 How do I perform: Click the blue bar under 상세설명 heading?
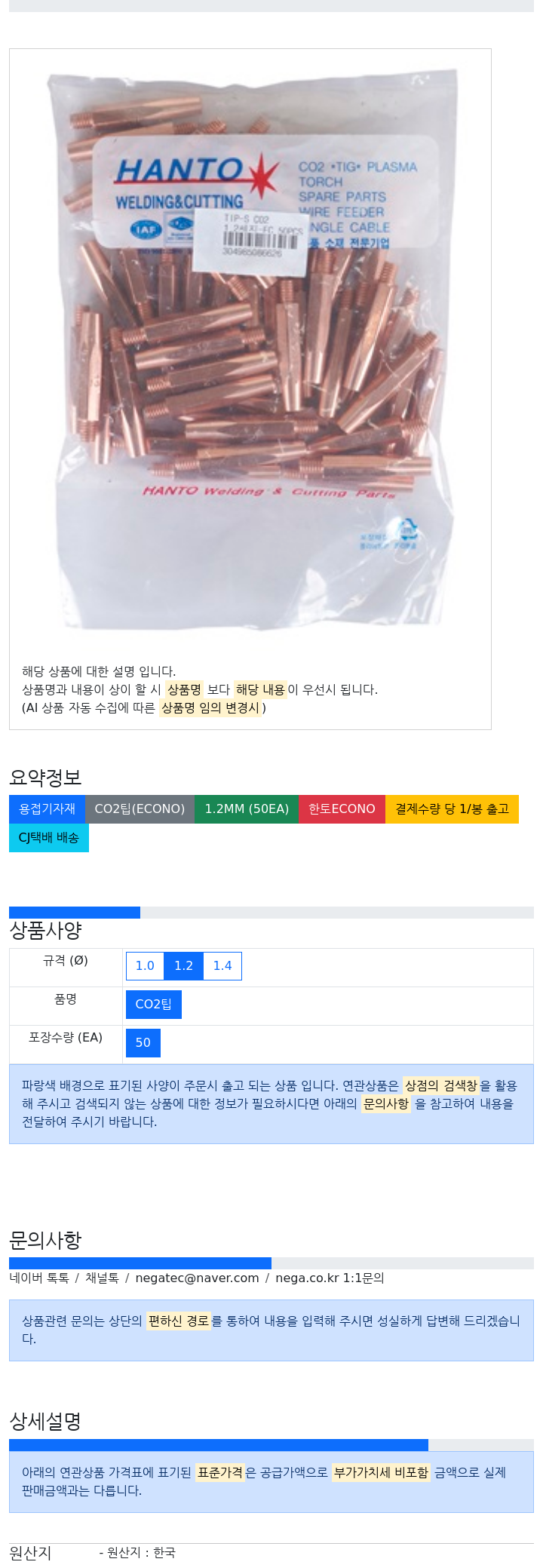[x=219, y=1445]
